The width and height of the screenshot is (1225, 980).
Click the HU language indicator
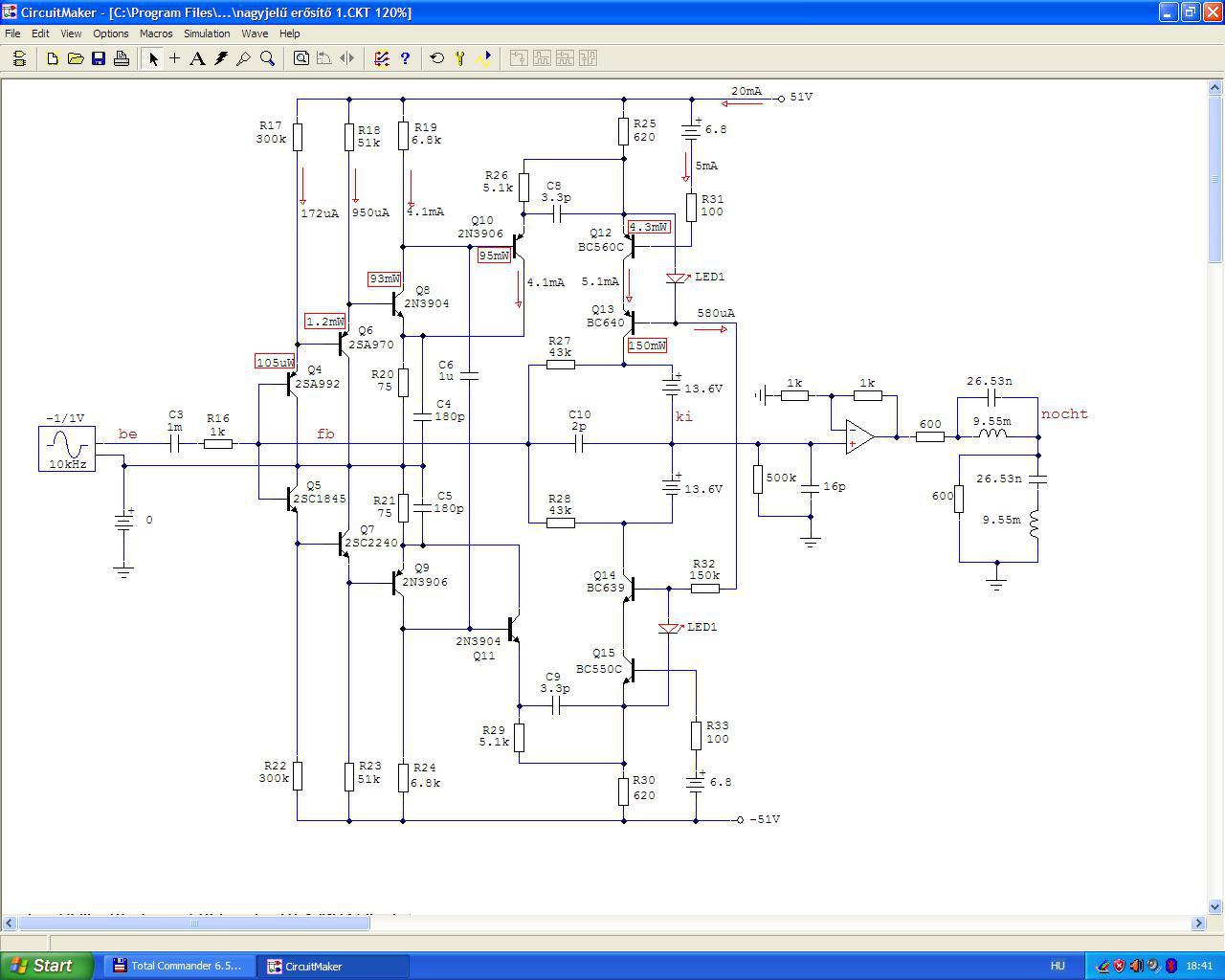(x=1058, y=966)
